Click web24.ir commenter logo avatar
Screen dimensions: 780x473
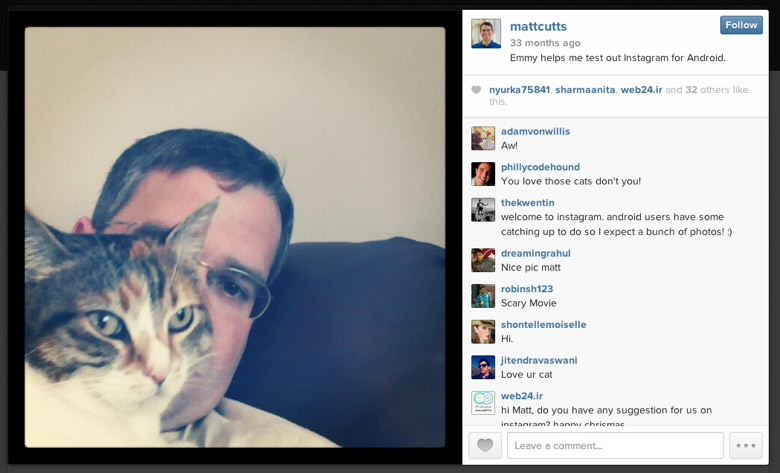tap(483, 403)
